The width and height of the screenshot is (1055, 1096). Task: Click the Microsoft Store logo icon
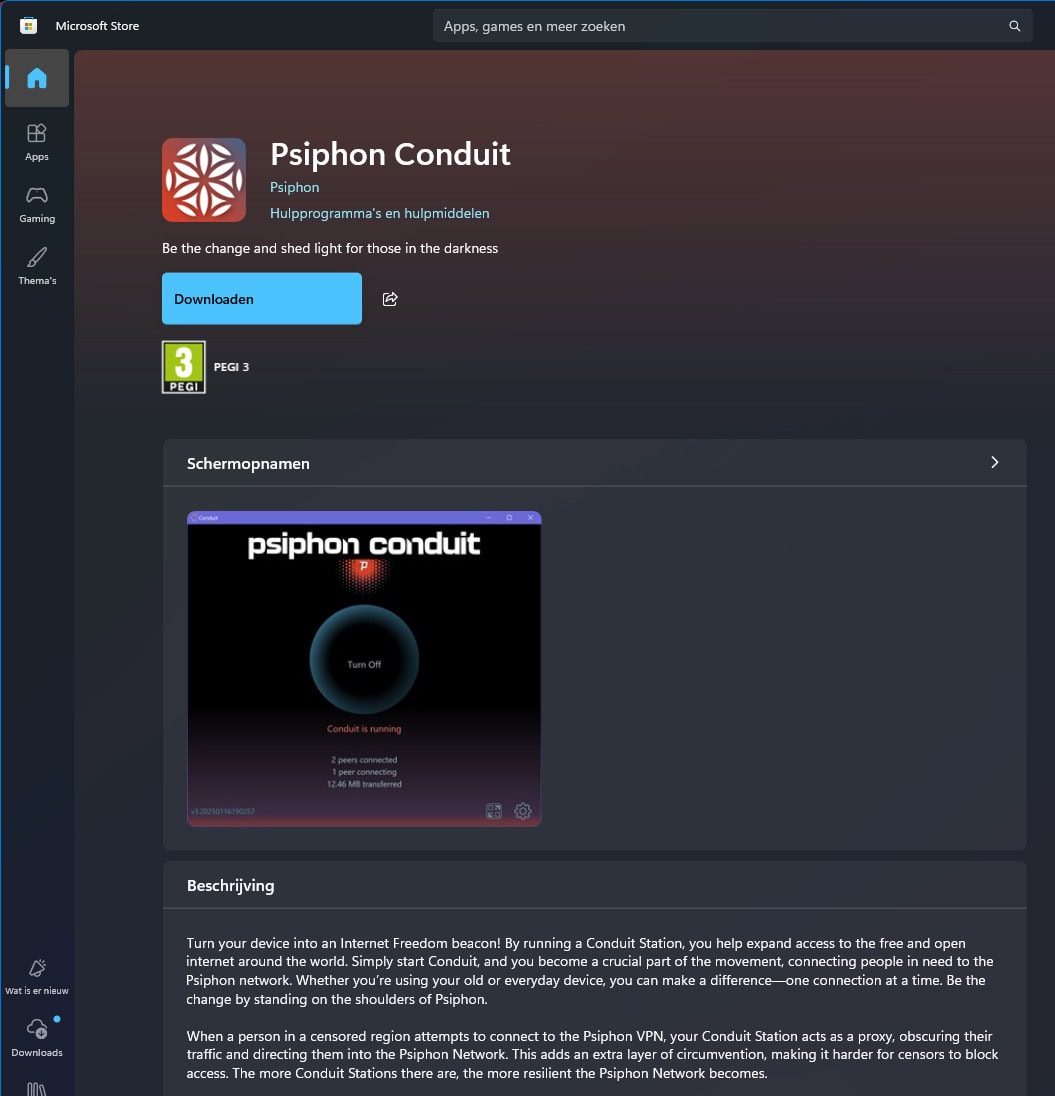coord(29,26)
